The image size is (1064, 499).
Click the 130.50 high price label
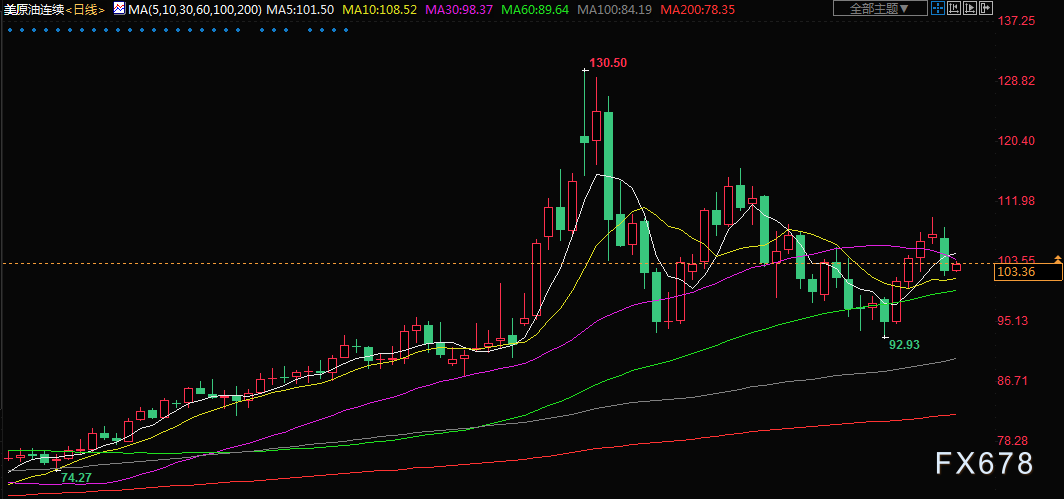pos(608,63)
